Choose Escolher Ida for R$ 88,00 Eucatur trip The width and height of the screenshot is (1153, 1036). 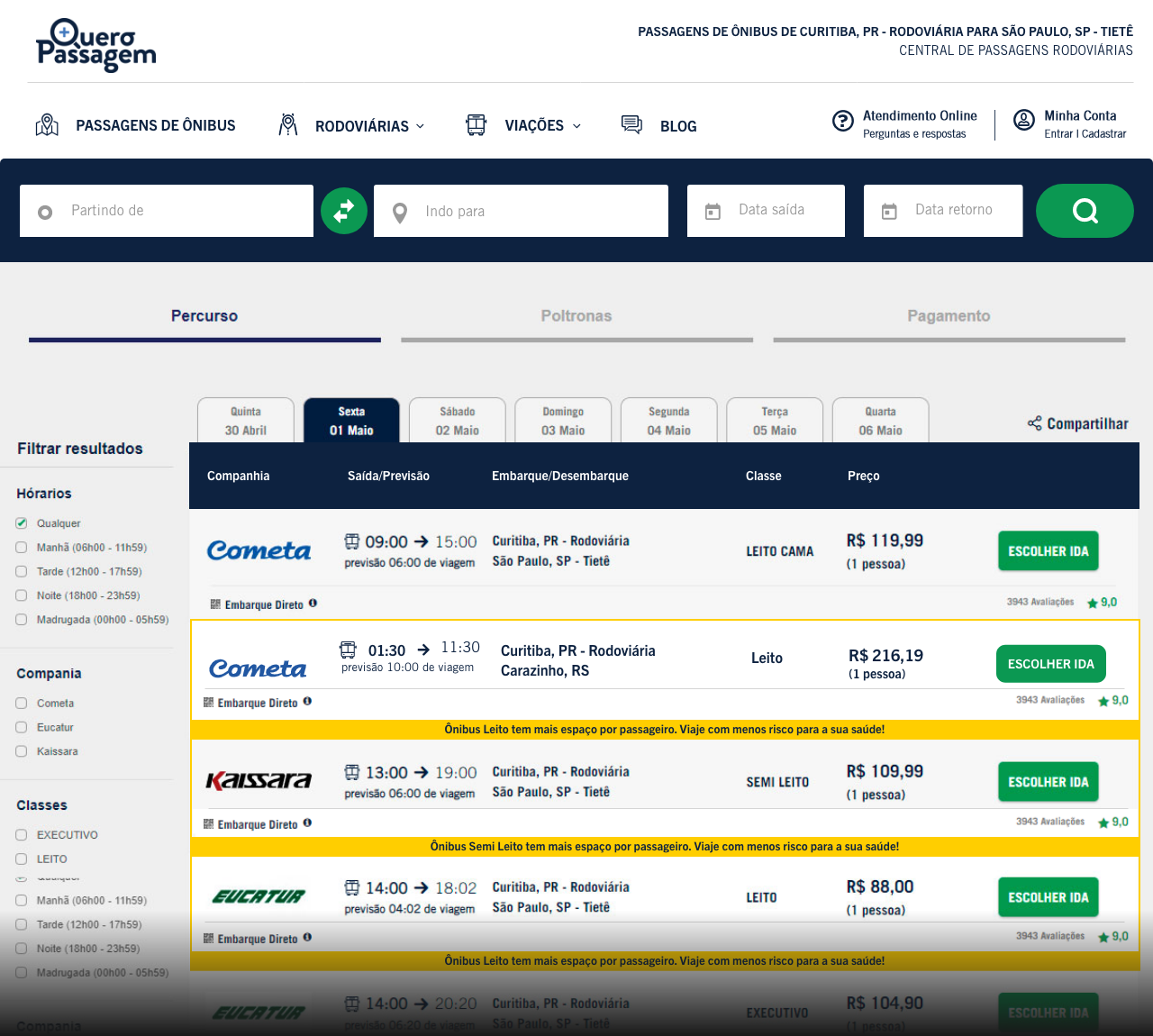[1049, 897]
